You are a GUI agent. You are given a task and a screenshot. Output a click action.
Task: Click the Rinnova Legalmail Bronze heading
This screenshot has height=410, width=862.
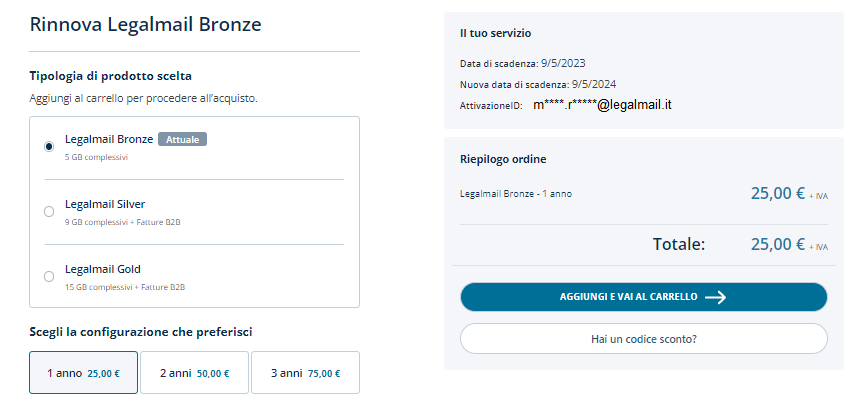click(x=146, y=24)
